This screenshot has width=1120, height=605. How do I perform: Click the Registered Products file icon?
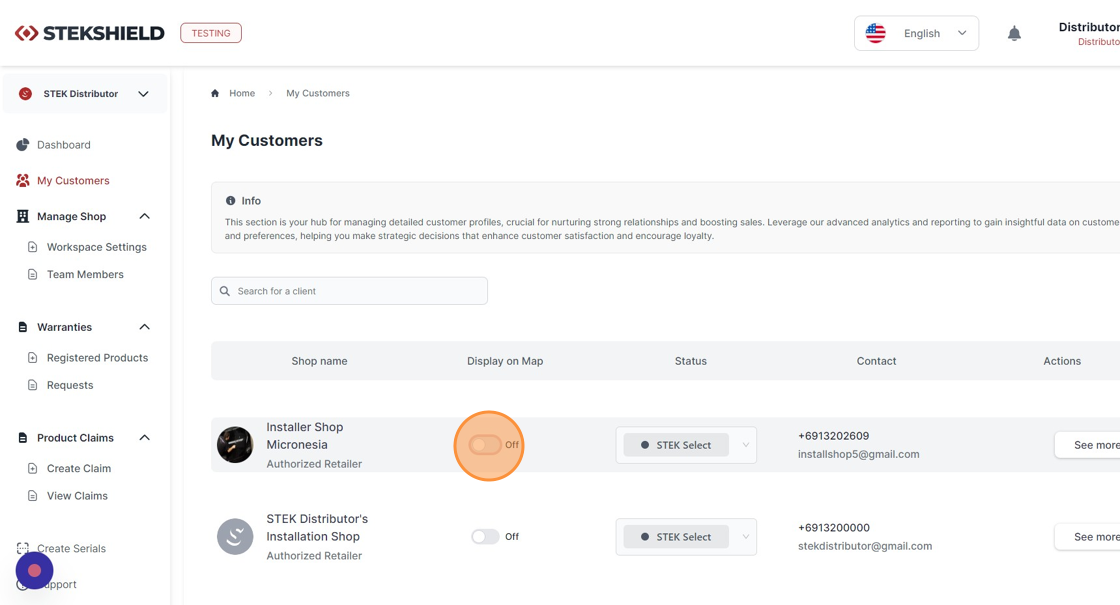point(32,358)
